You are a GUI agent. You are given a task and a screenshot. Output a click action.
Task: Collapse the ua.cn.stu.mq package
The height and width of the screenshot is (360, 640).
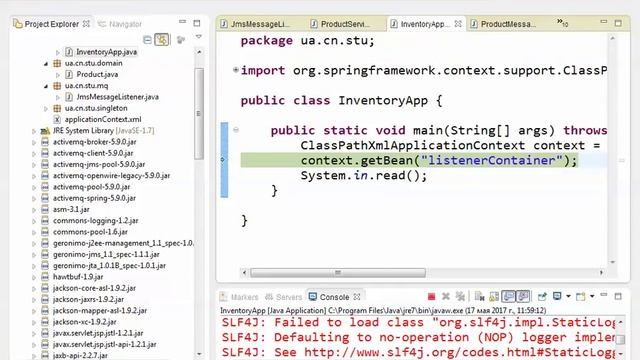pos(46,86)
